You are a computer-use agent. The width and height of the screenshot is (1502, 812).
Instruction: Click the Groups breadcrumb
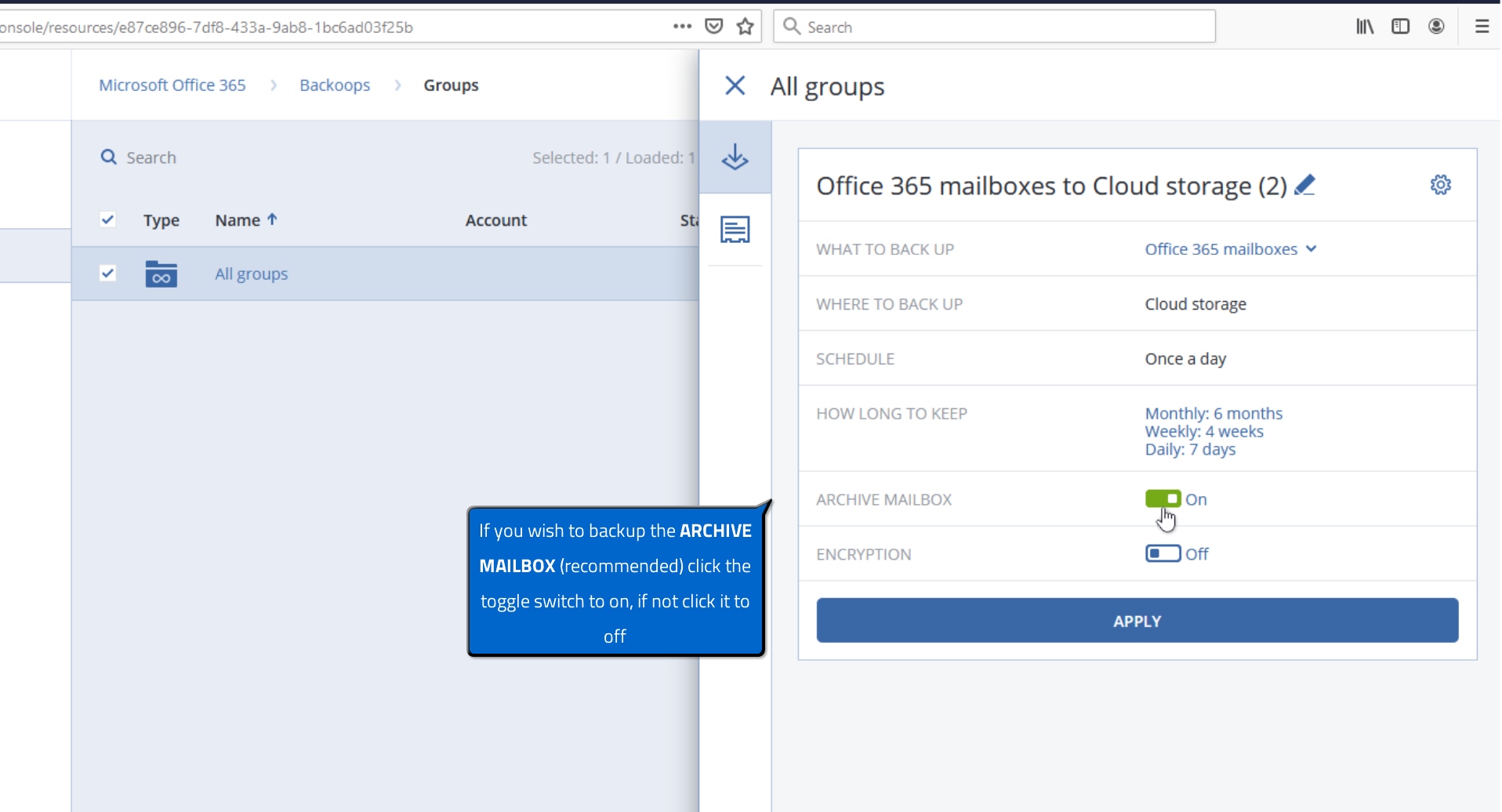451,85
